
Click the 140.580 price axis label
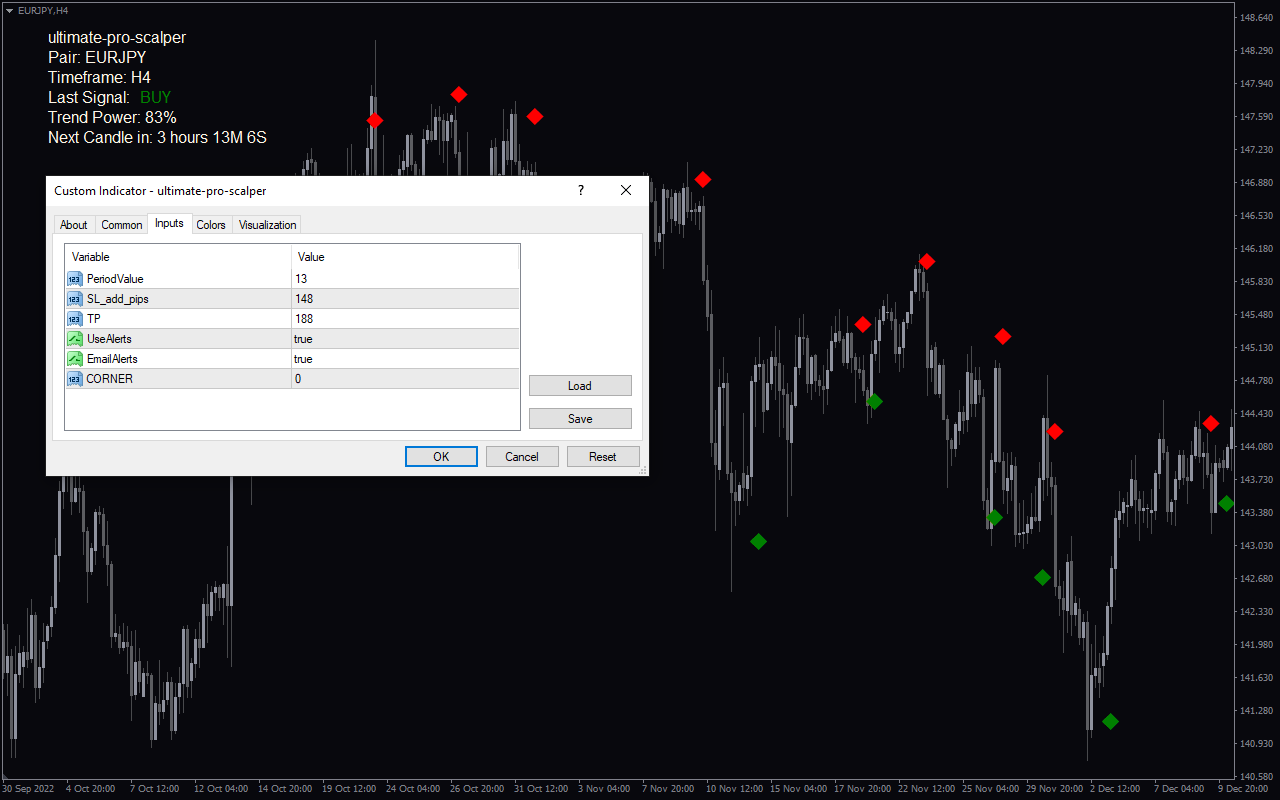(1255, 776)
